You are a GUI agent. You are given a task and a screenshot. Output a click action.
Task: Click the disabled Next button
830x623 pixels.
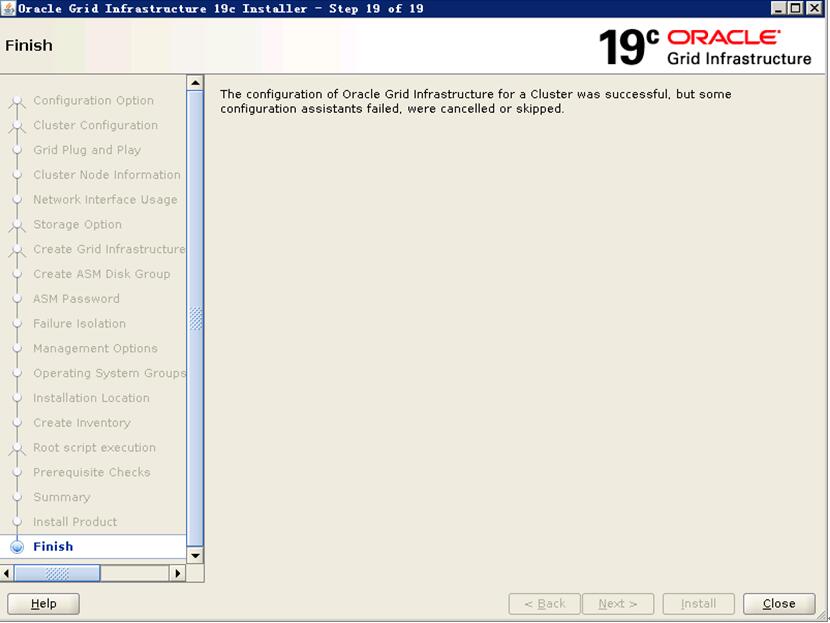[618, 603]
